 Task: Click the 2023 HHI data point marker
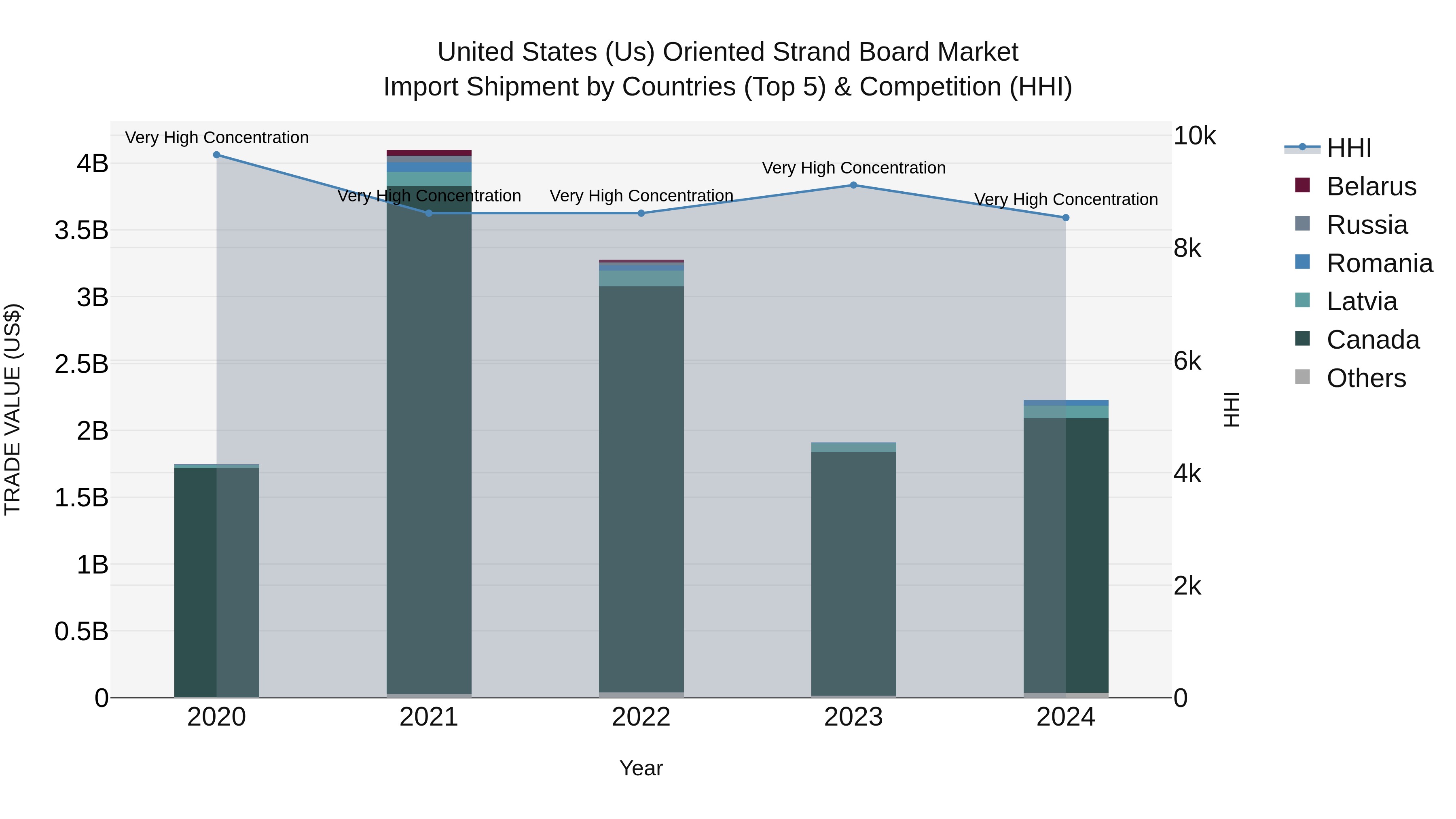pos(853,185)
